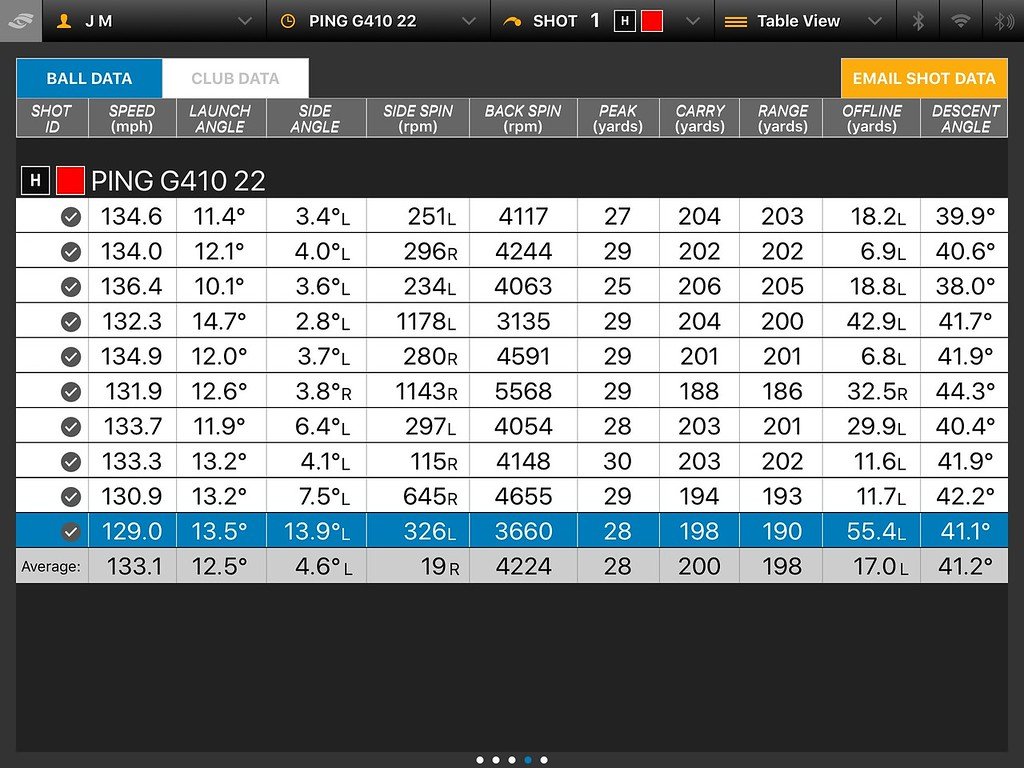This screenshot has height=768, width=1024.
Task: Tap the SIDE SPIN (rpm) column header
Action: point(418,118)
